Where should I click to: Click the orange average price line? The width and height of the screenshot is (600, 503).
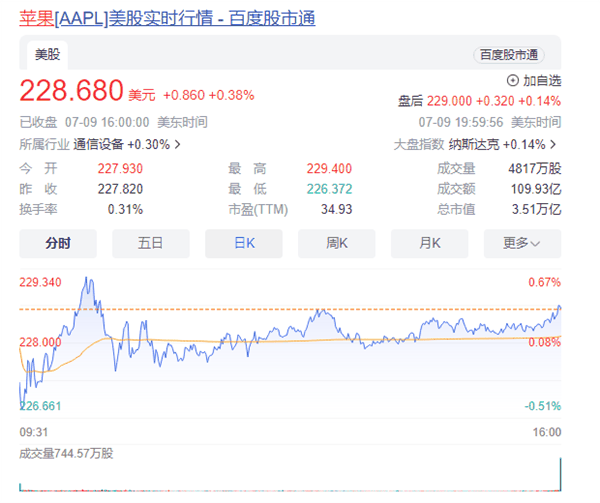click(300, 340)
